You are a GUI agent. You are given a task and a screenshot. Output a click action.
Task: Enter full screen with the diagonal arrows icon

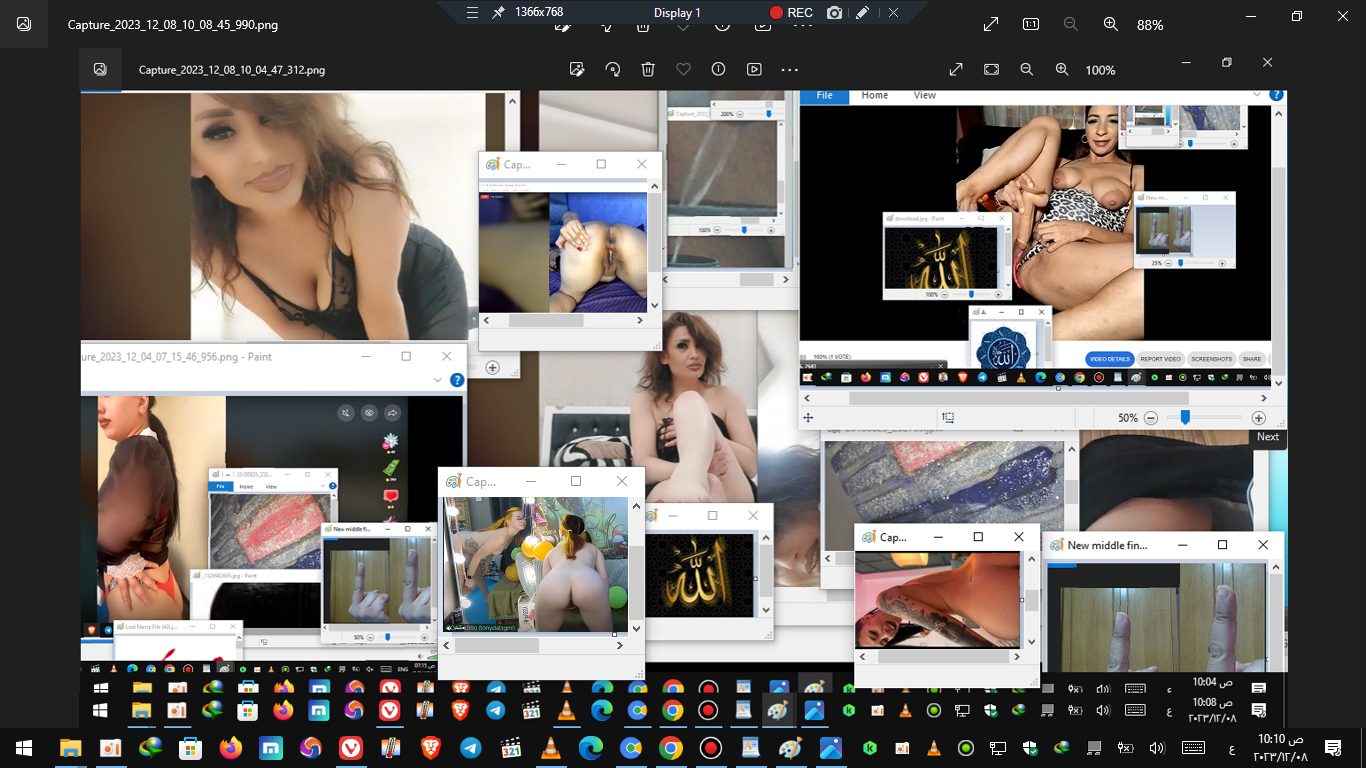click(990, 24)
